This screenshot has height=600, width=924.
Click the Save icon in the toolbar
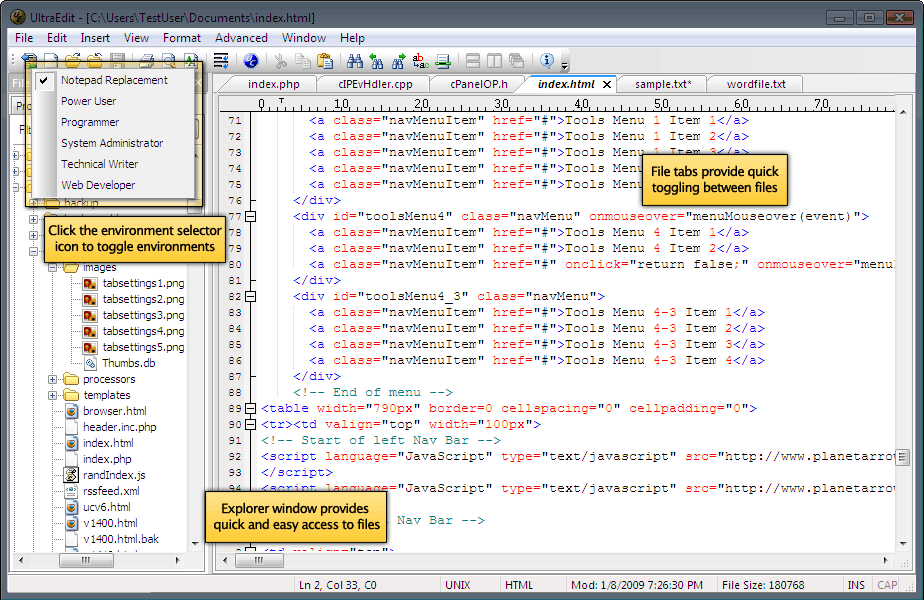(x=117, y=59)
